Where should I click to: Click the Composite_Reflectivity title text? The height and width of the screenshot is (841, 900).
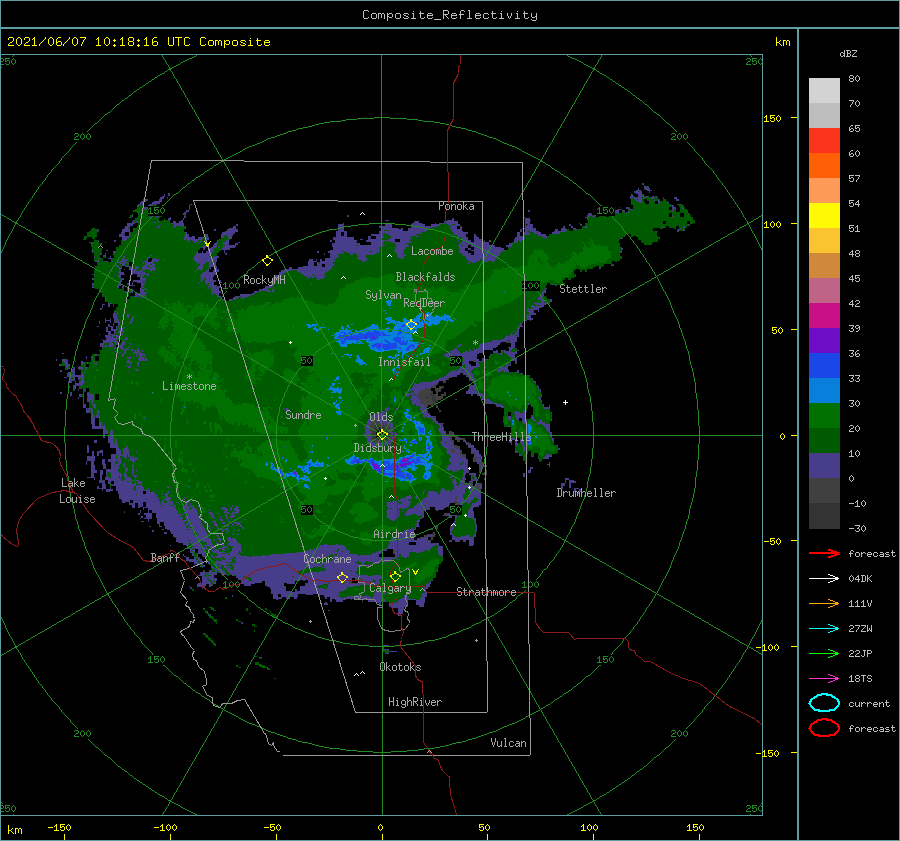pos(450,15)
